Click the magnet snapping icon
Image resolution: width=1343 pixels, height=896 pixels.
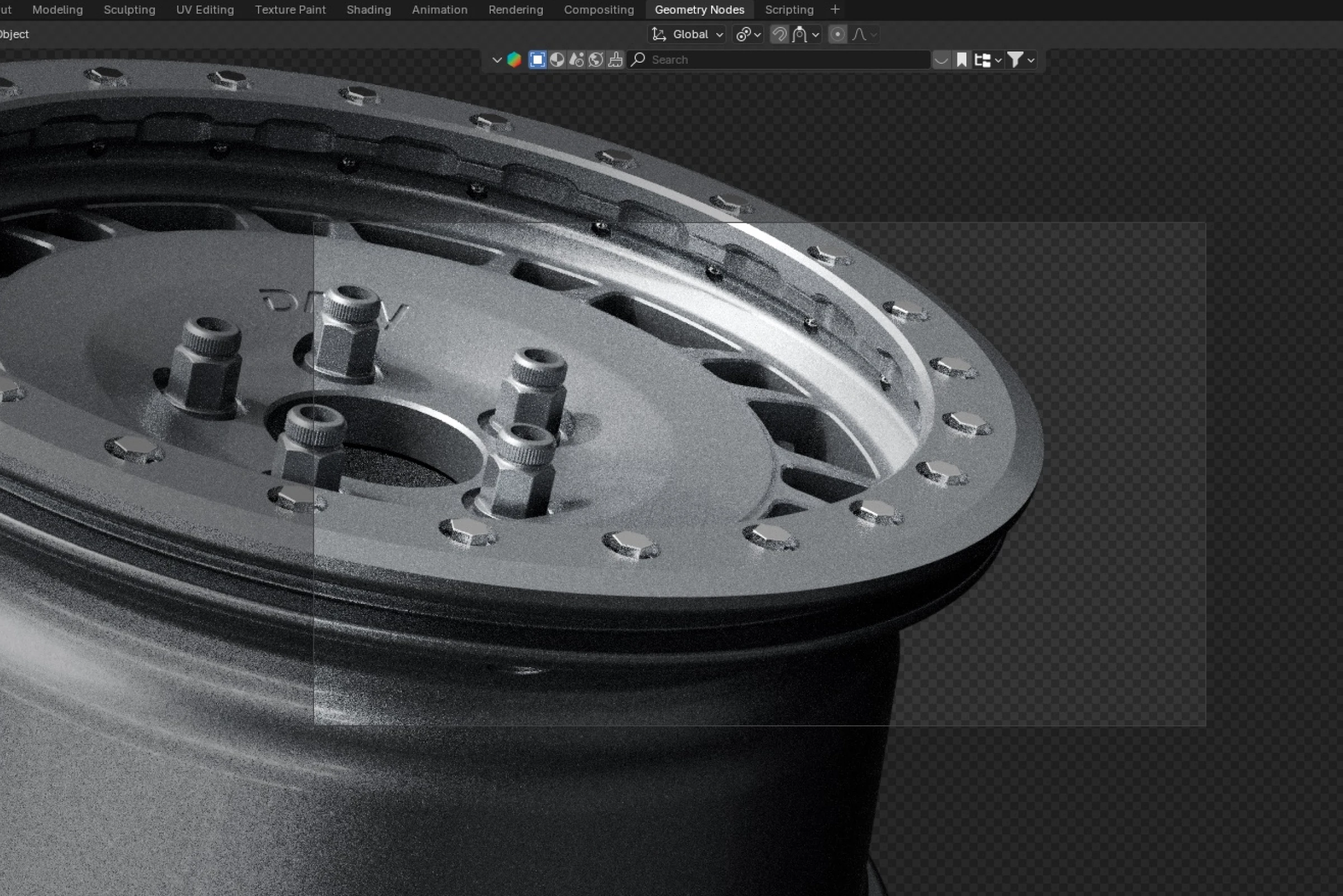click(779, 34)
